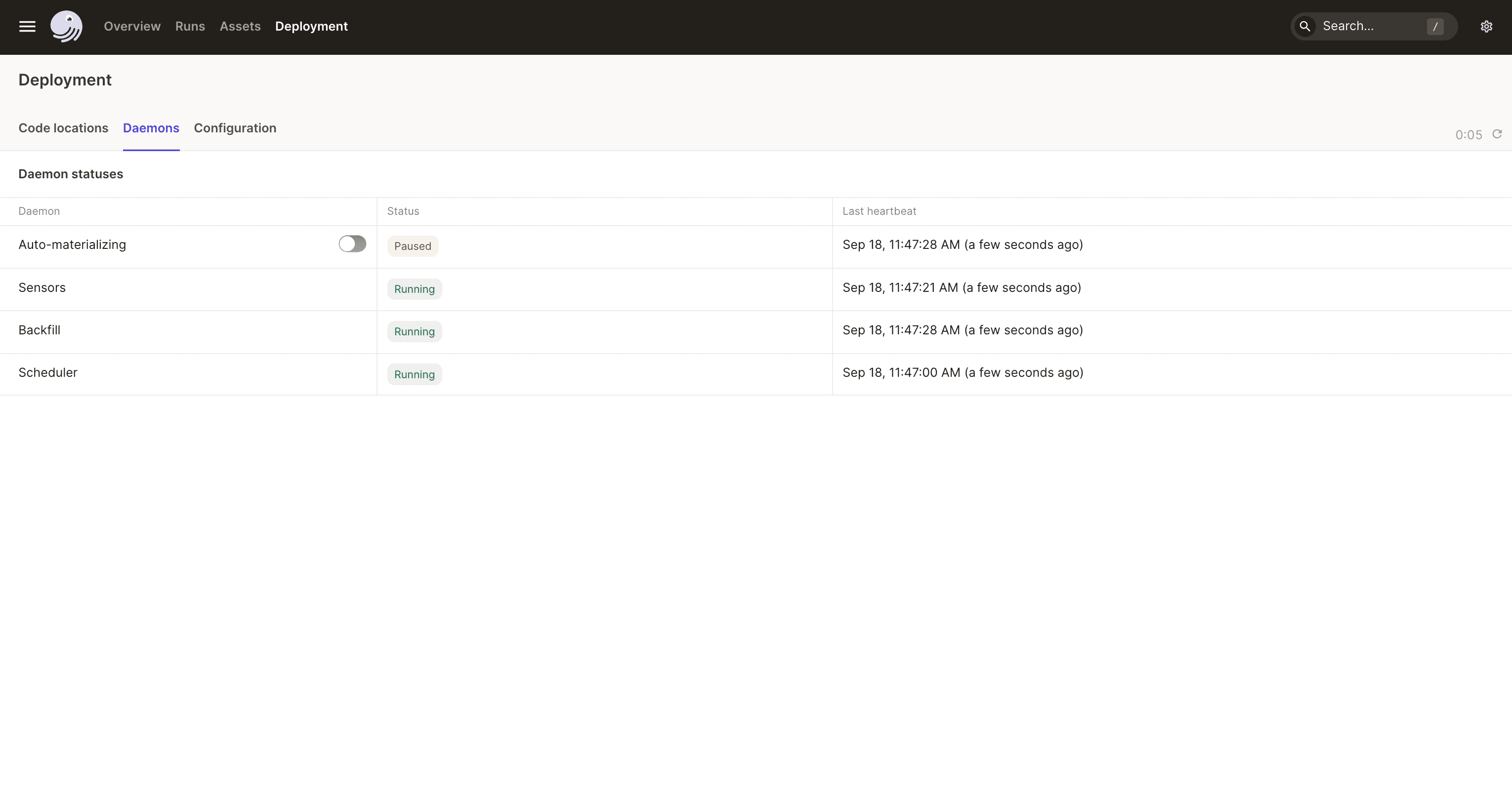The width and height of the screenshot is (1512, 803).
Task: Open the navigation hamburger menu
Action: 26,26
